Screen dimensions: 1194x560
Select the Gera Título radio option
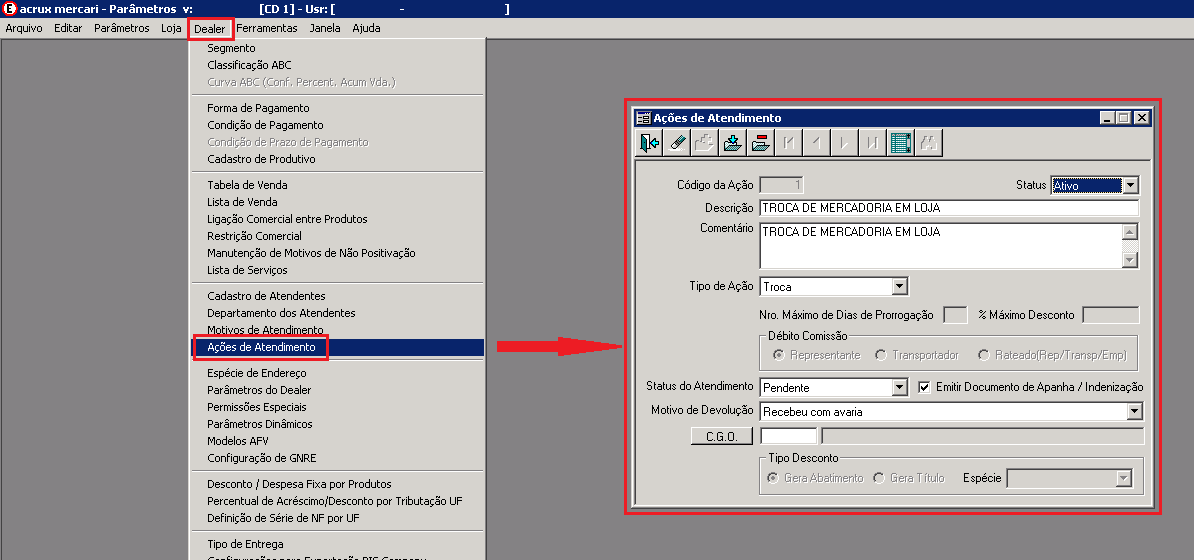pyautogui.click(x=878, y=478)
